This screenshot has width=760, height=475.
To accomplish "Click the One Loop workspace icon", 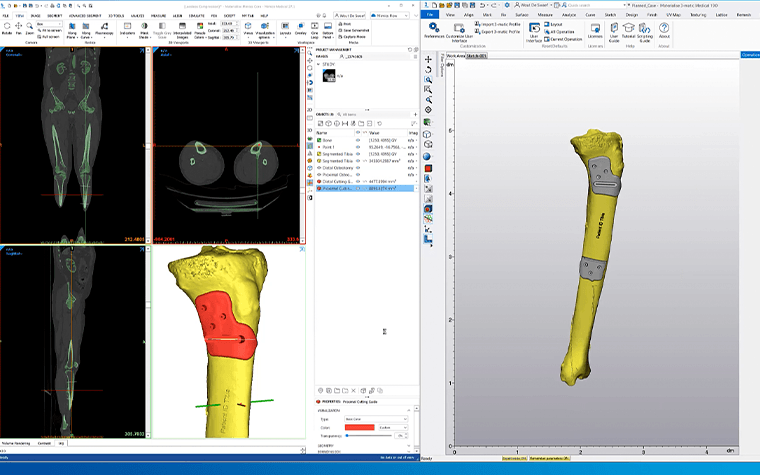I will 315,30.
